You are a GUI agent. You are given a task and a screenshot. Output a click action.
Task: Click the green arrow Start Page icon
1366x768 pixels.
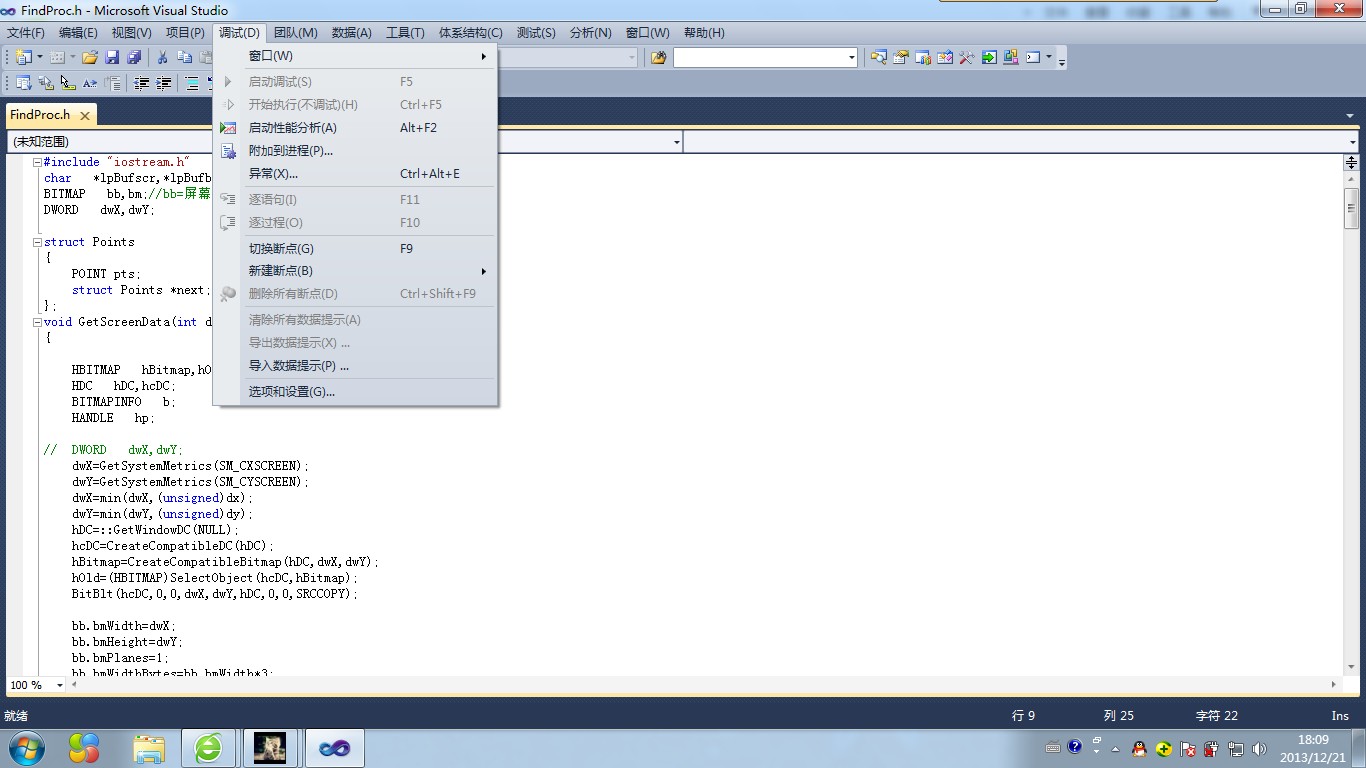coord(989,57)
